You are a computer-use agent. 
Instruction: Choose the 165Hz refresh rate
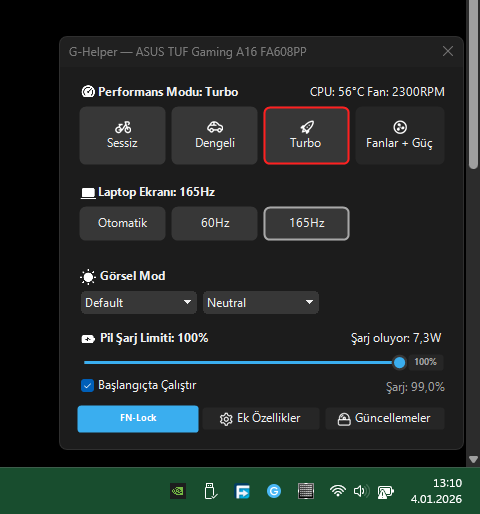[x=306, y=223]
